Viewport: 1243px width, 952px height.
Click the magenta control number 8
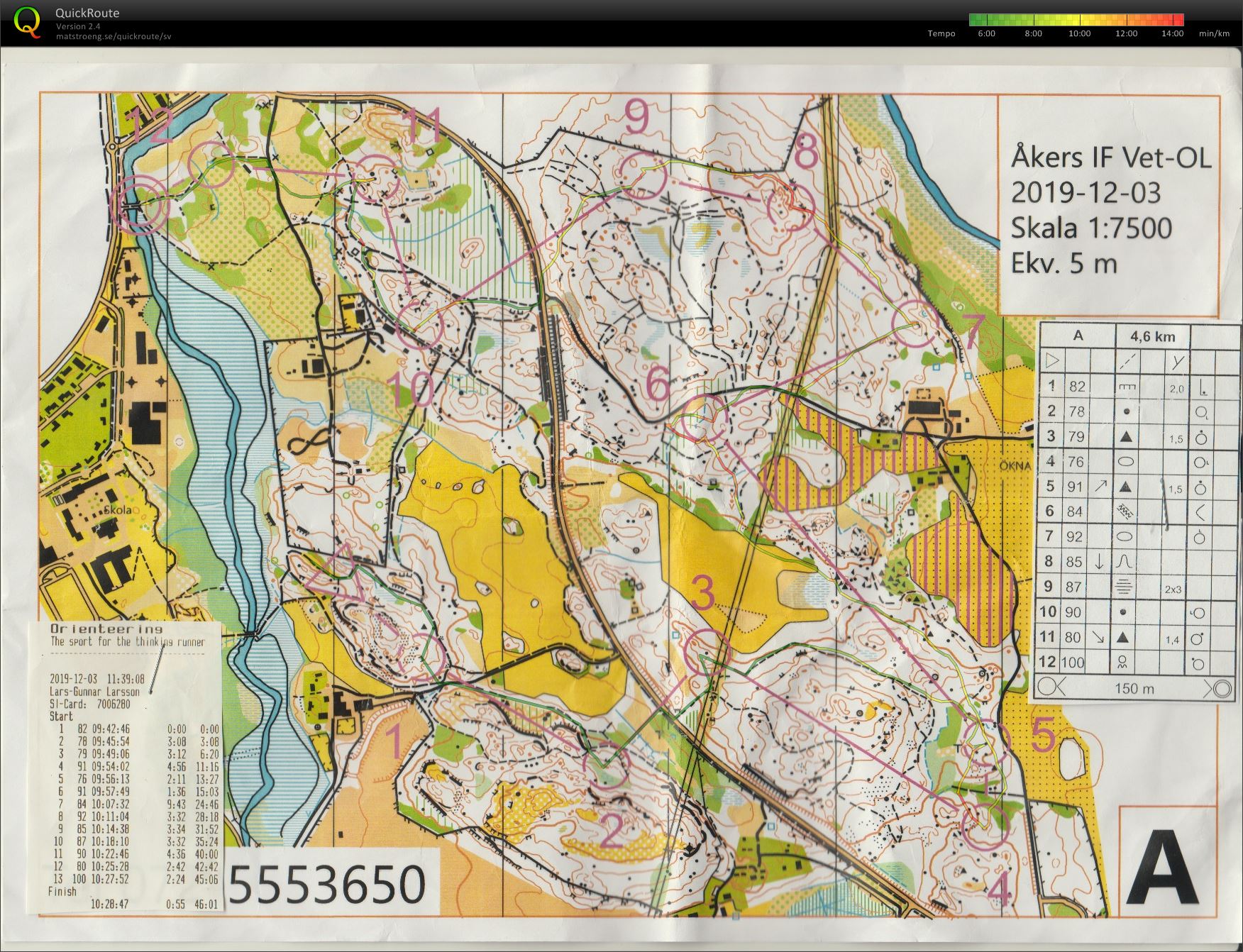[805, 151]
